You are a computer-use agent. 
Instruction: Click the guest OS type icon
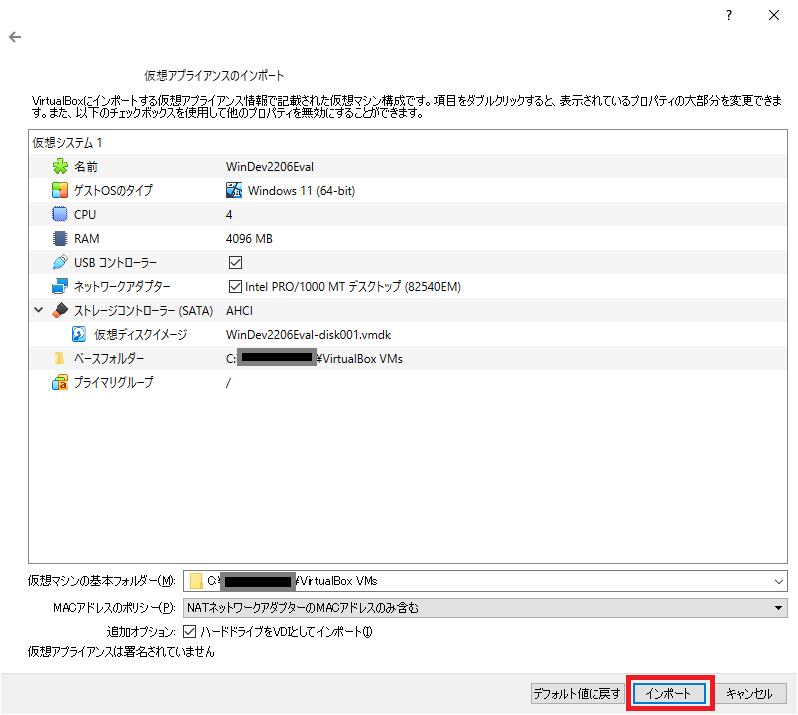pyautogui.click(x=60, y=190)
